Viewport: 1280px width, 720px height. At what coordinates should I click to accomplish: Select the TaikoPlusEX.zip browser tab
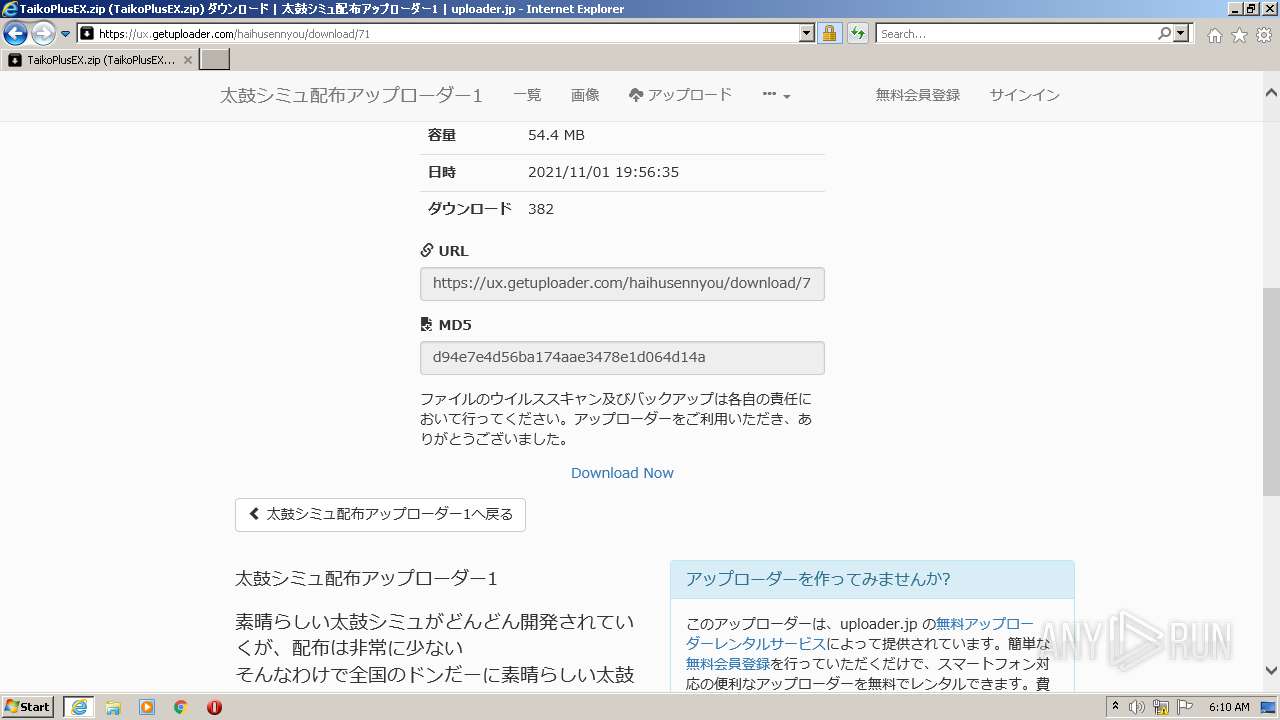pos(99,60)
